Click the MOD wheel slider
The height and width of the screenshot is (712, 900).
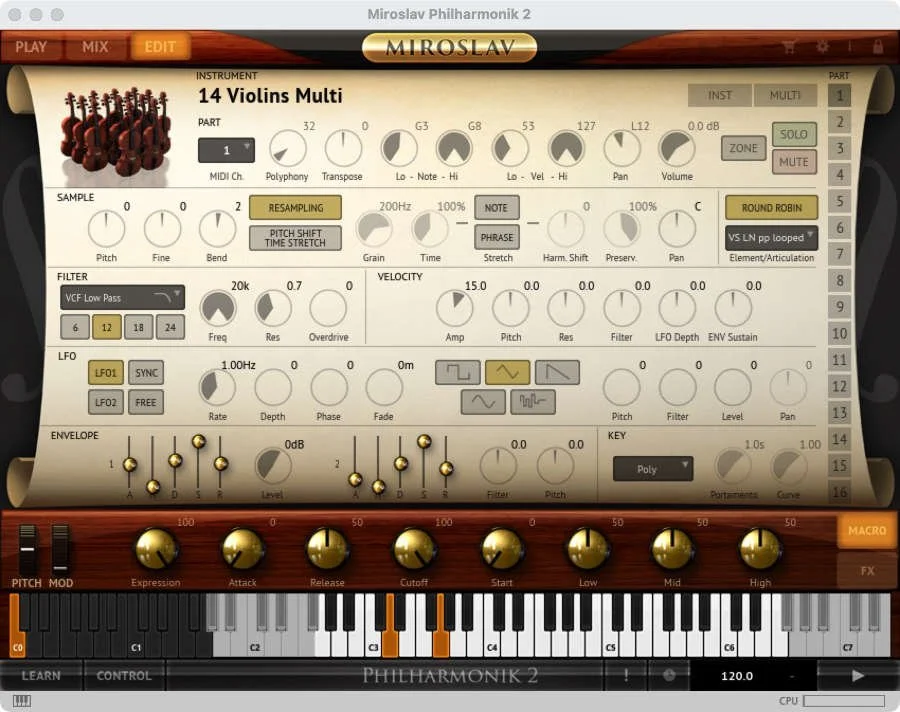pyautogui.click(x=60, y=549)
